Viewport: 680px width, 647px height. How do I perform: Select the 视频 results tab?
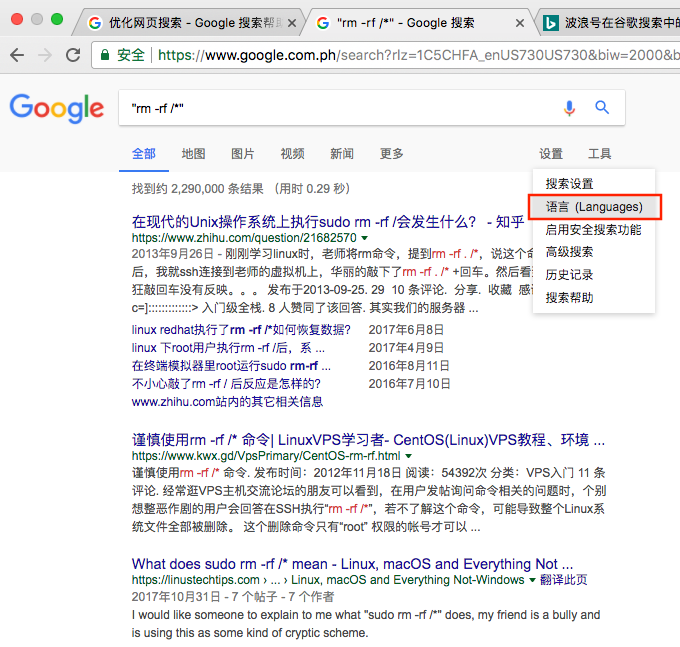[292, 154]
